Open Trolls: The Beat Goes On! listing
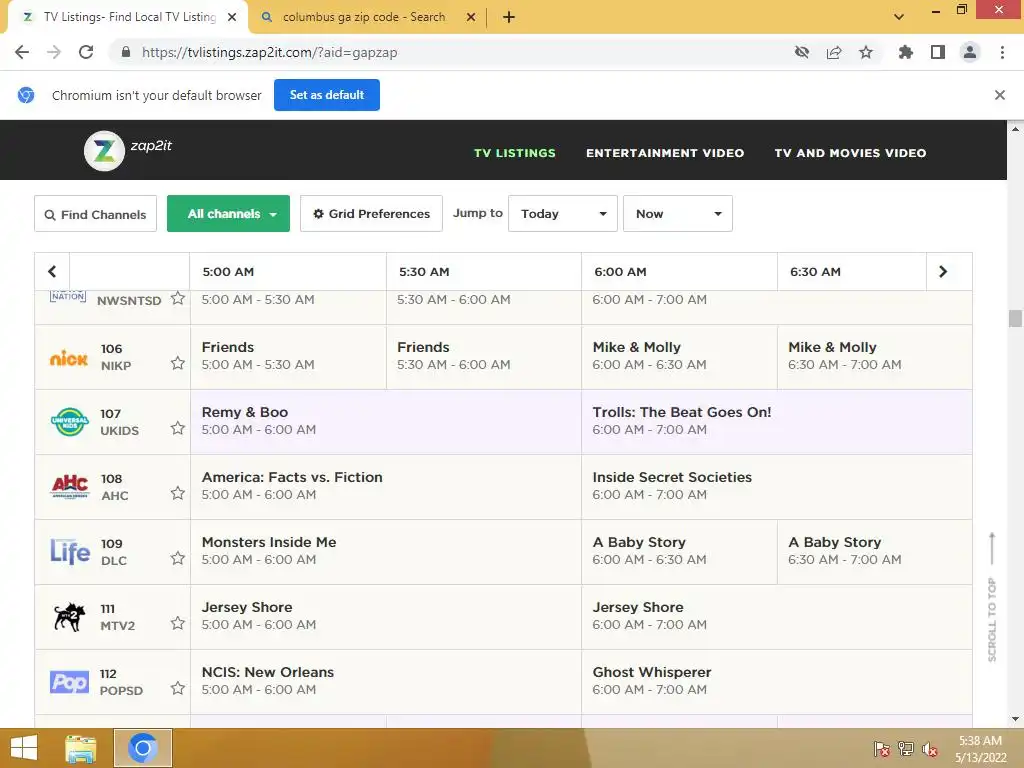Viewport: 1024px width, 768px height. click(x=776, y=422)
